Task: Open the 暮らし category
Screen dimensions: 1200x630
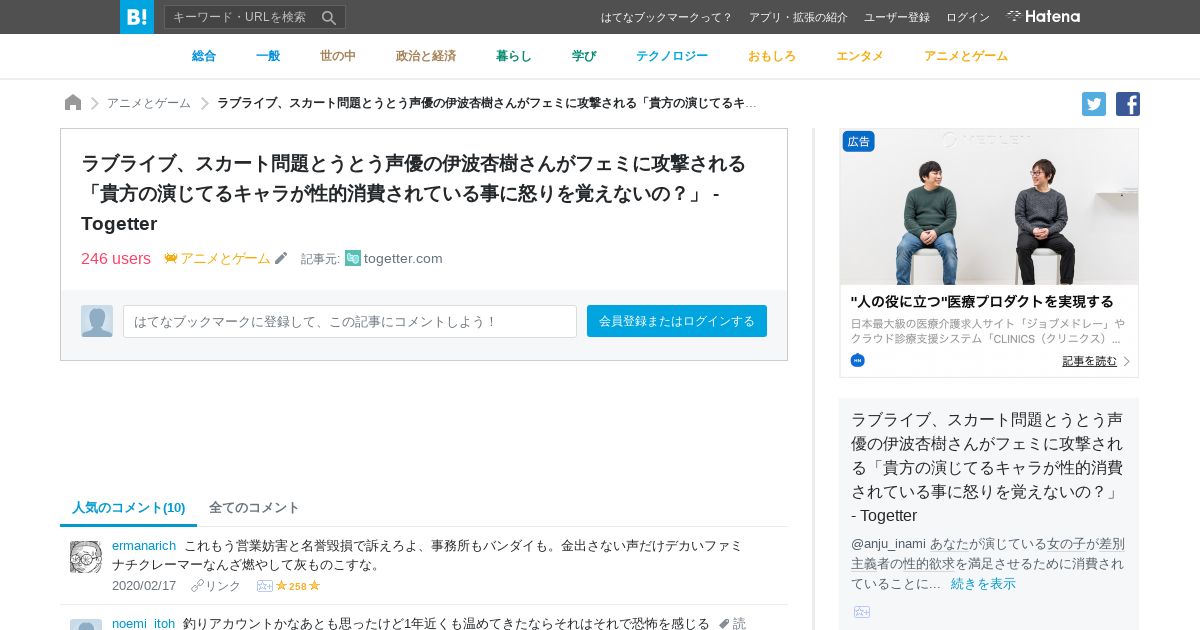Action: [514, 56]
